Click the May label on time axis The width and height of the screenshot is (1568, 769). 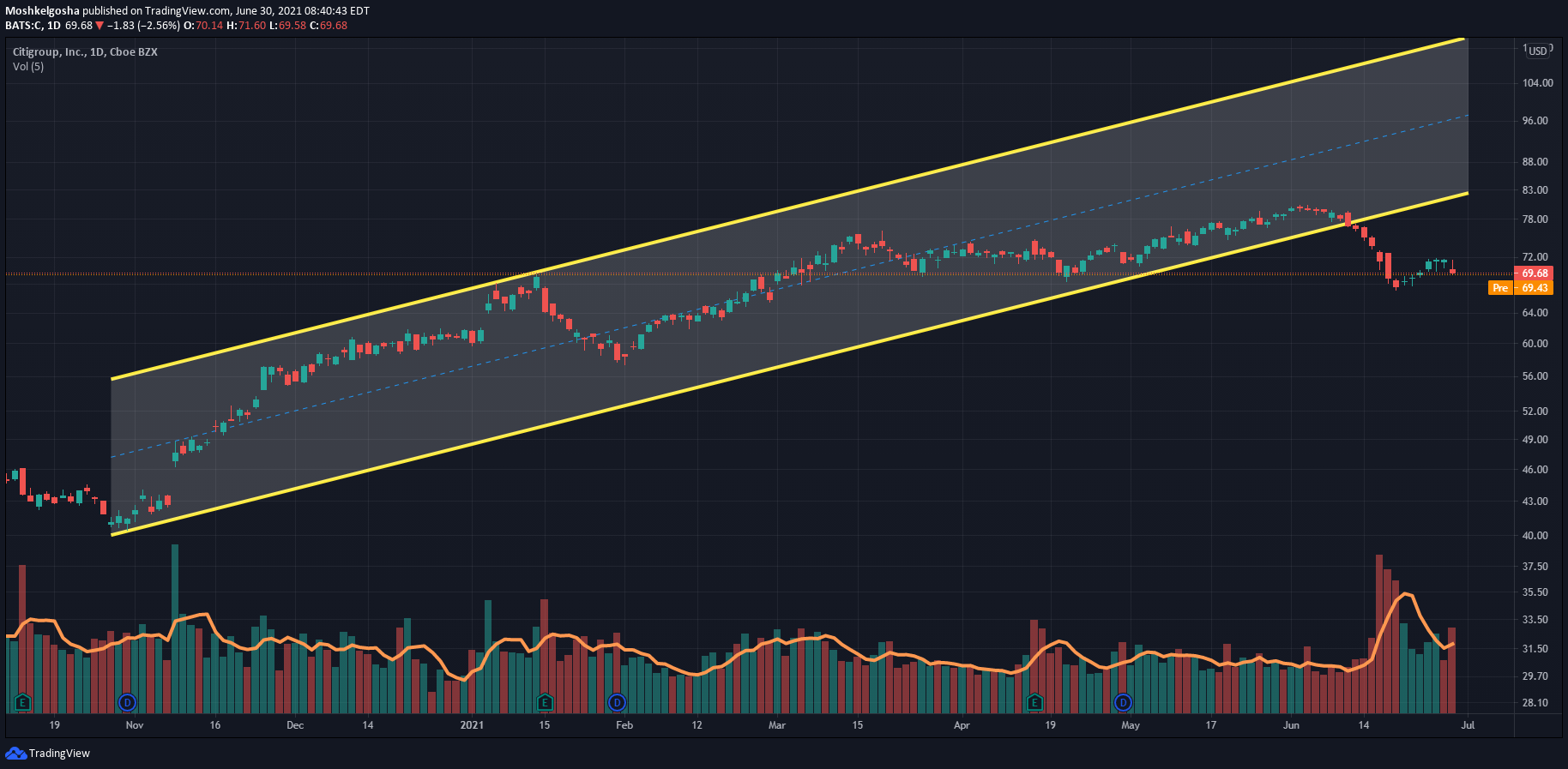(x=1131, y=725)
